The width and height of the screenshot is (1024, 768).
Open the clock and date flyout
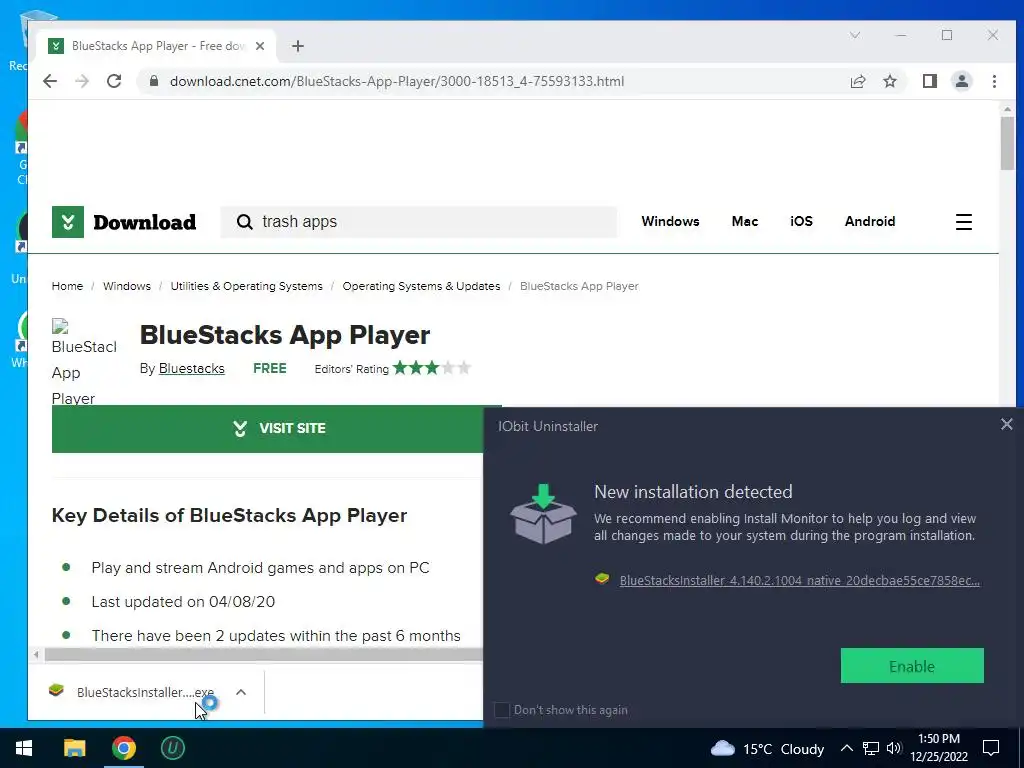[x=939, y=748]
